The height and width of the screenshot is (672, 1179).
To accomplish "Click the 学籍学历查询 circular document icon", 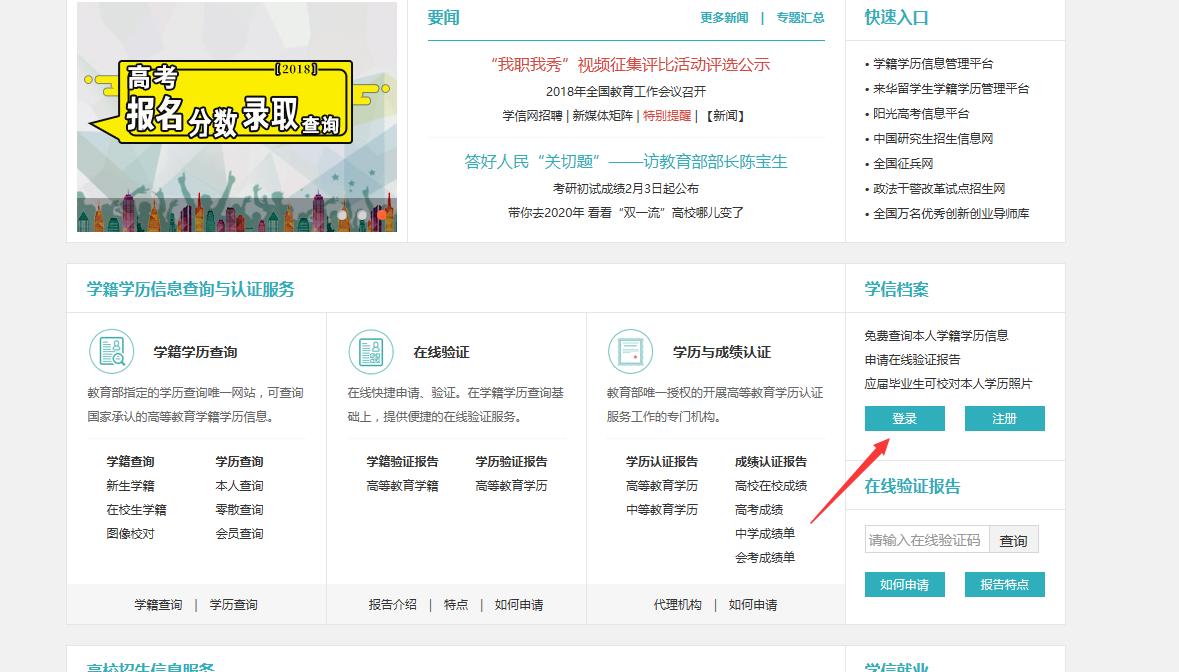I will 111,352.
